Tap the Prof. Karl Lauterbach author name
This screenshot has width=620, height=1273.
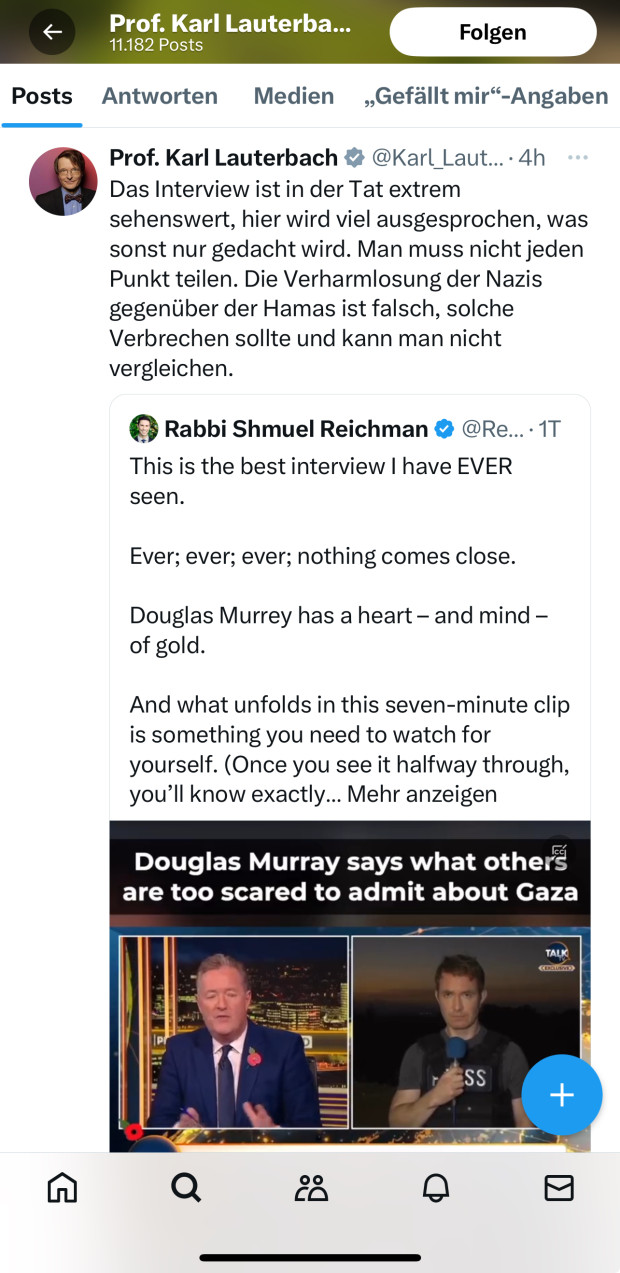[x=223, y=157]
